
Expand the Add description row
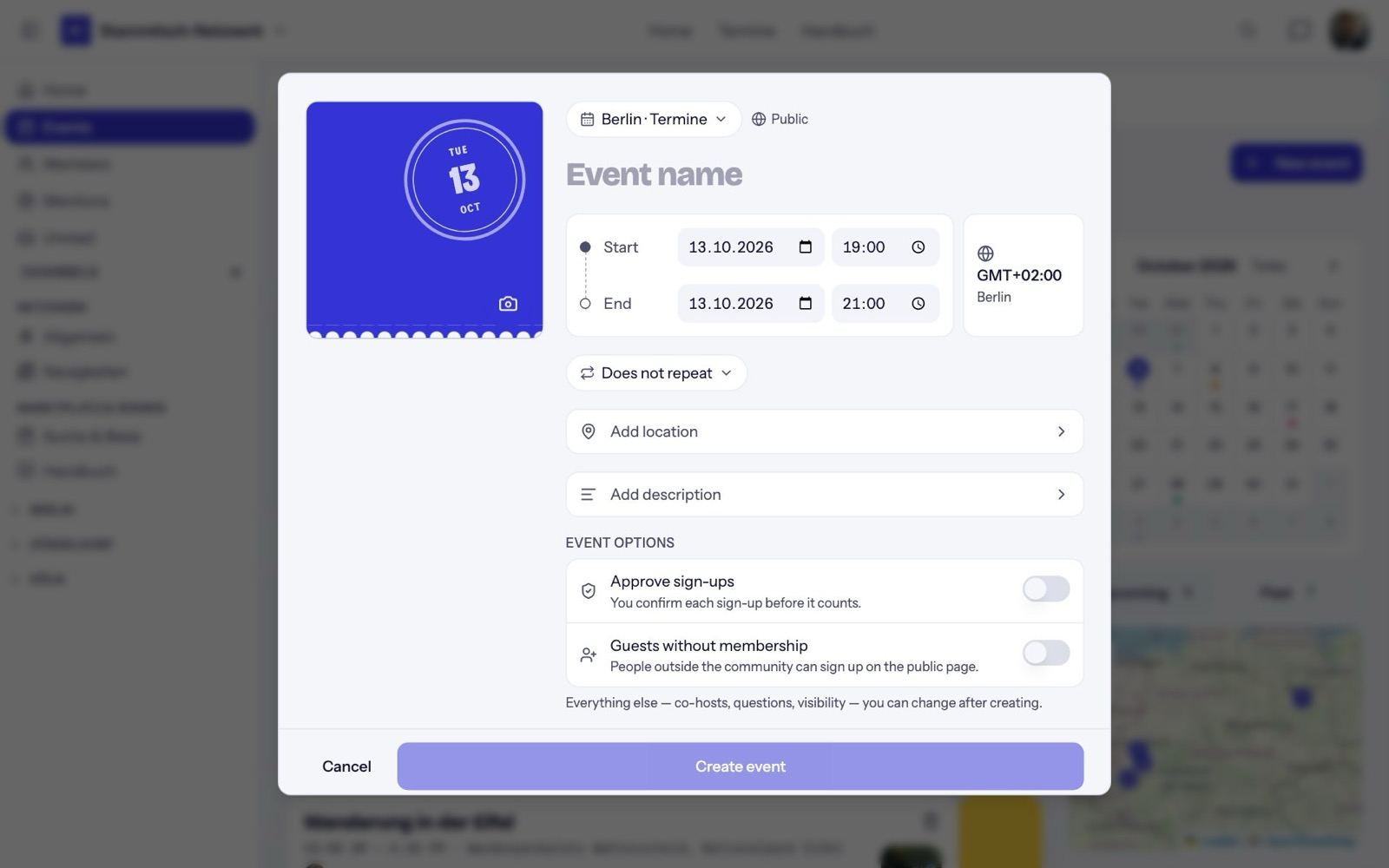tap(825, 495)
